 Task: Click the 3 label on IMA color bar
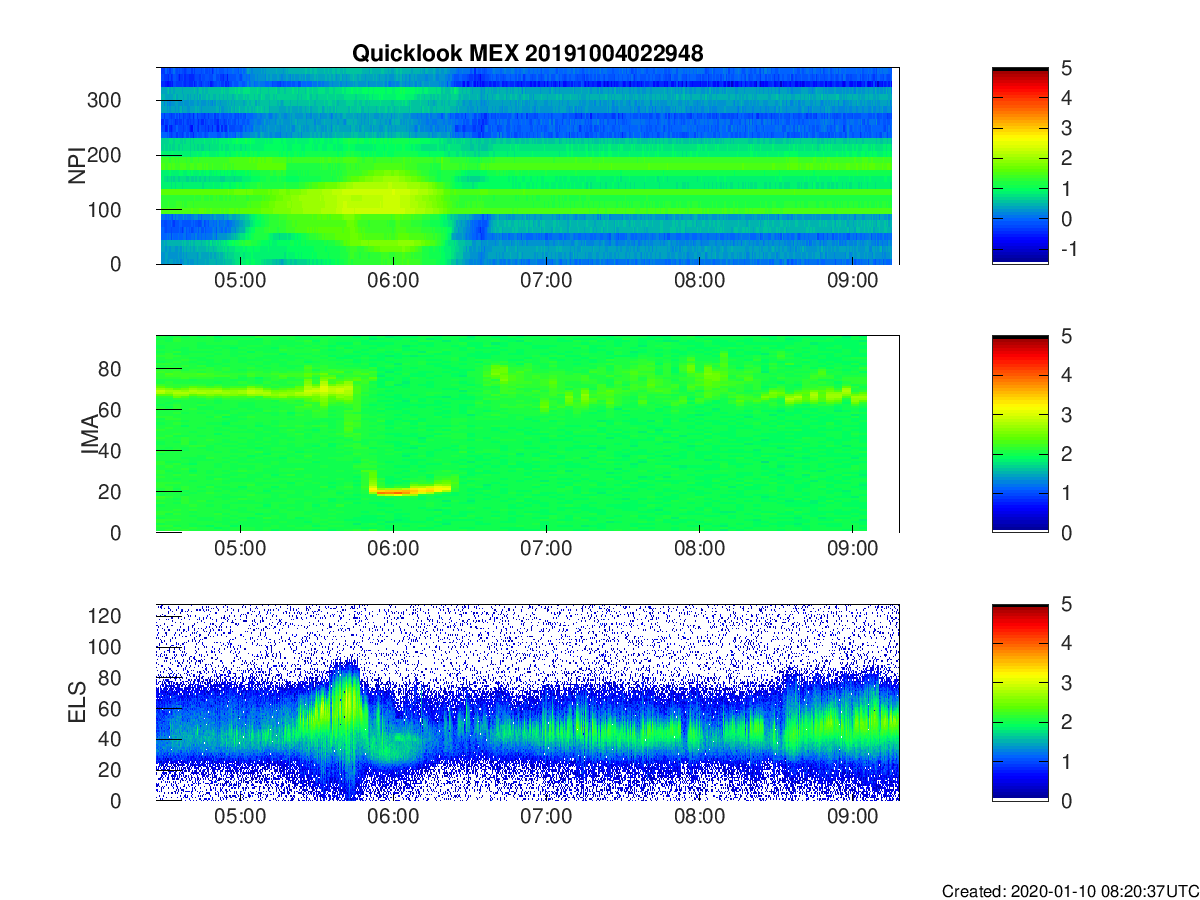click(1065, 414)
